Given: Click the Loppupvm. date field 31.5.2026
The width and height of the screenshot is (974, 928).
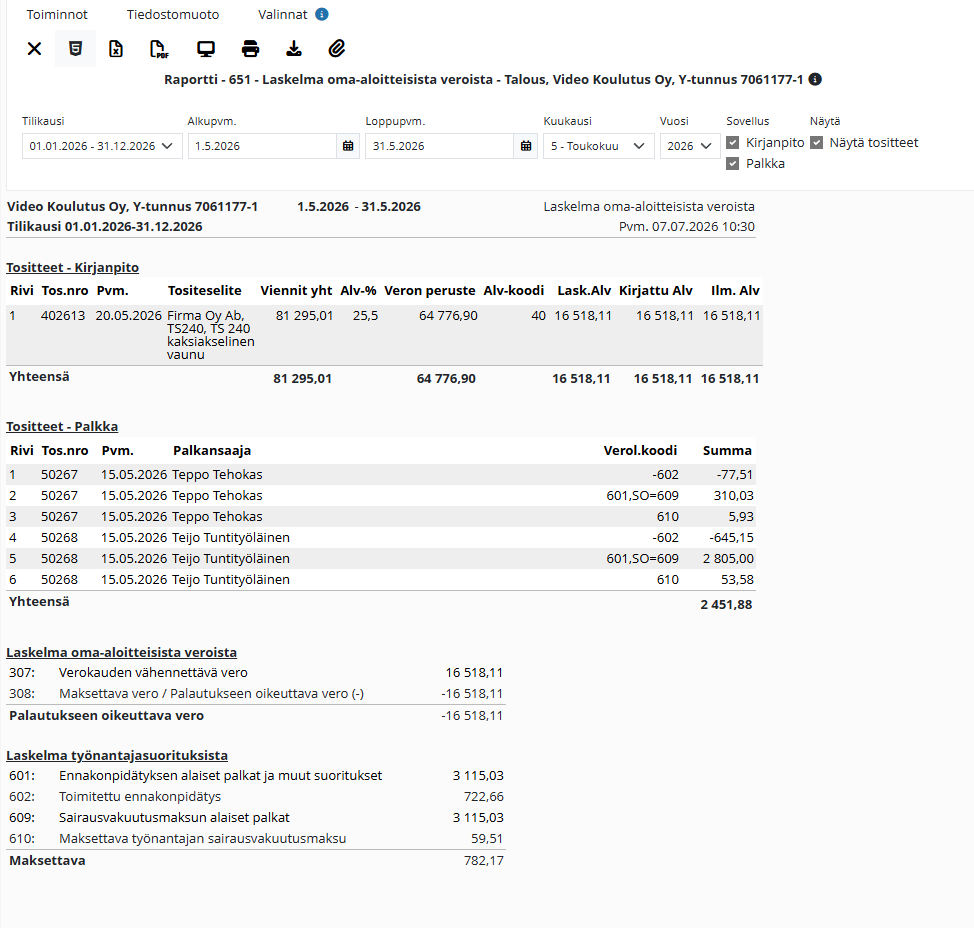Looking at the screenshot, I should tap(440, 146).
